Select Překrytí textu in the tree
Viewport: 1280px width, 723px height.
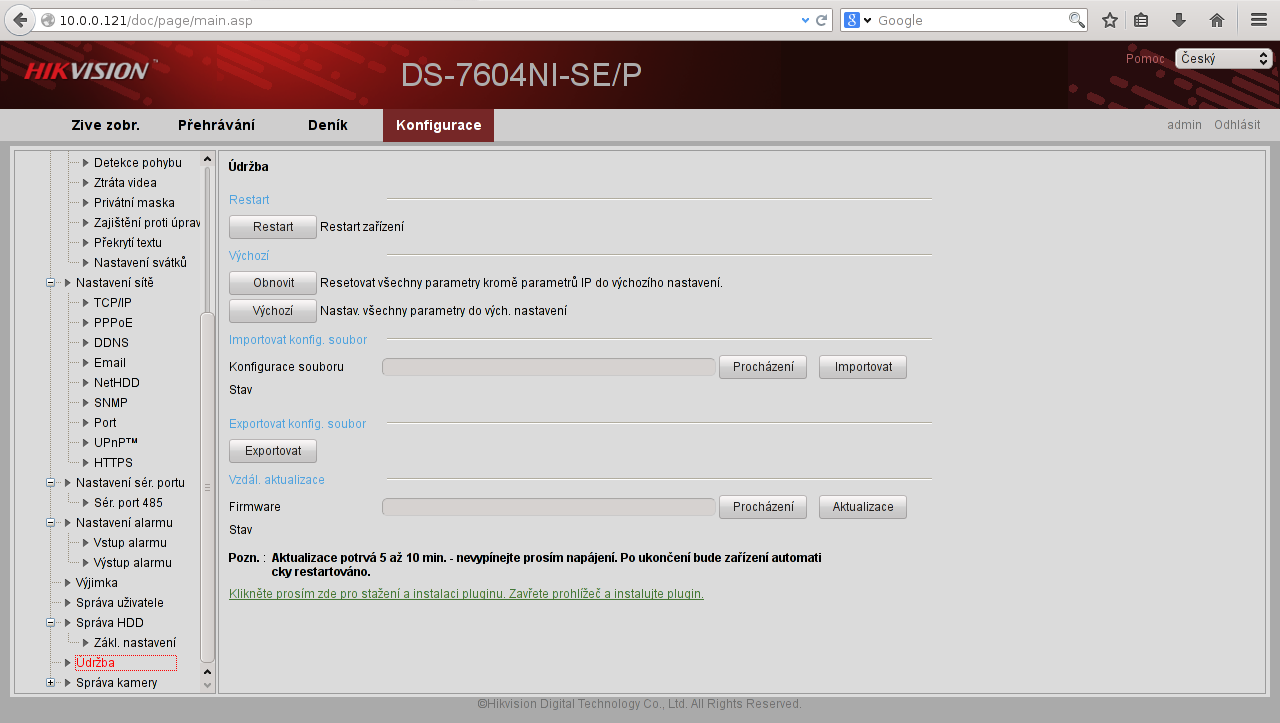pos(128,243)
